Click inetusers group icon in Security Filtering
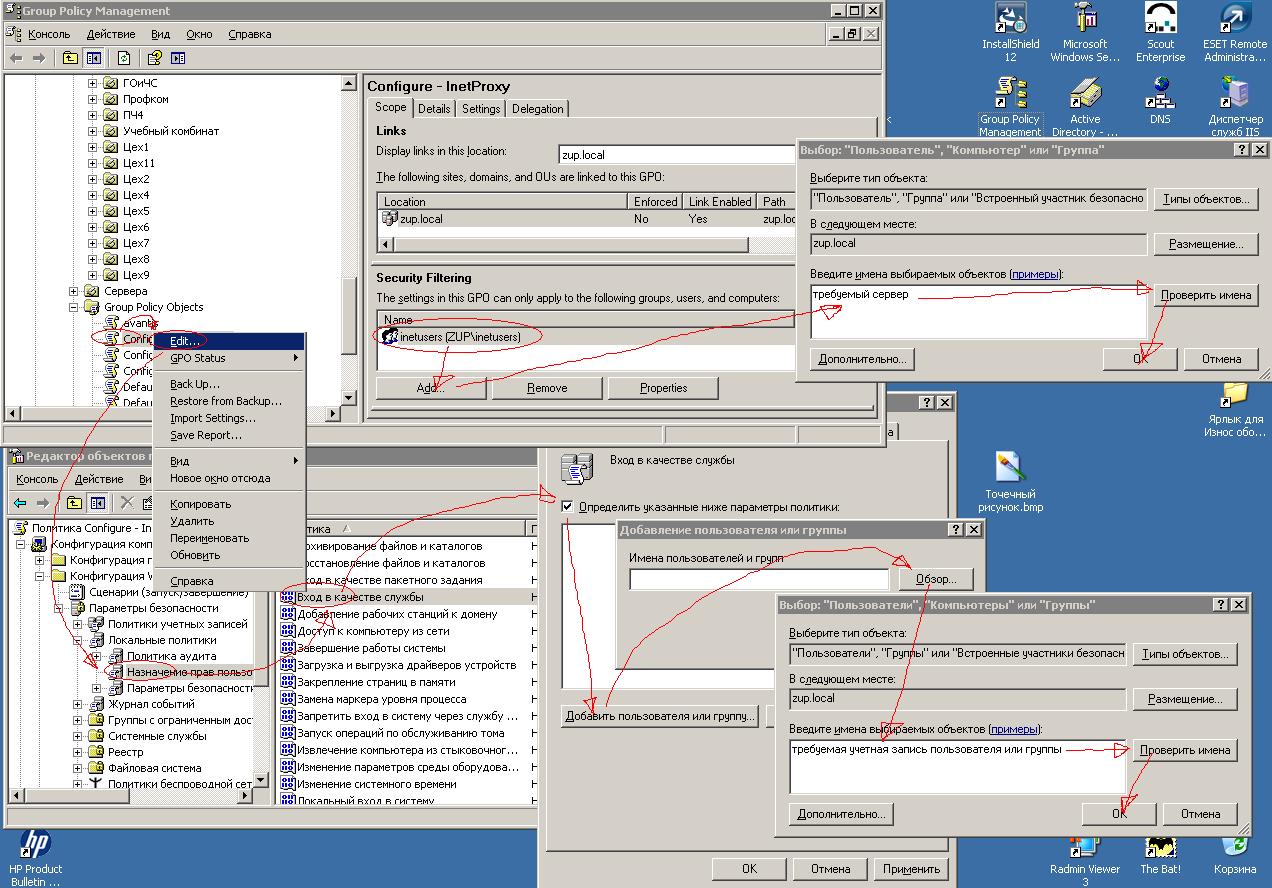The height and width of the screenshot is (888, 1272). click(391, 337)
